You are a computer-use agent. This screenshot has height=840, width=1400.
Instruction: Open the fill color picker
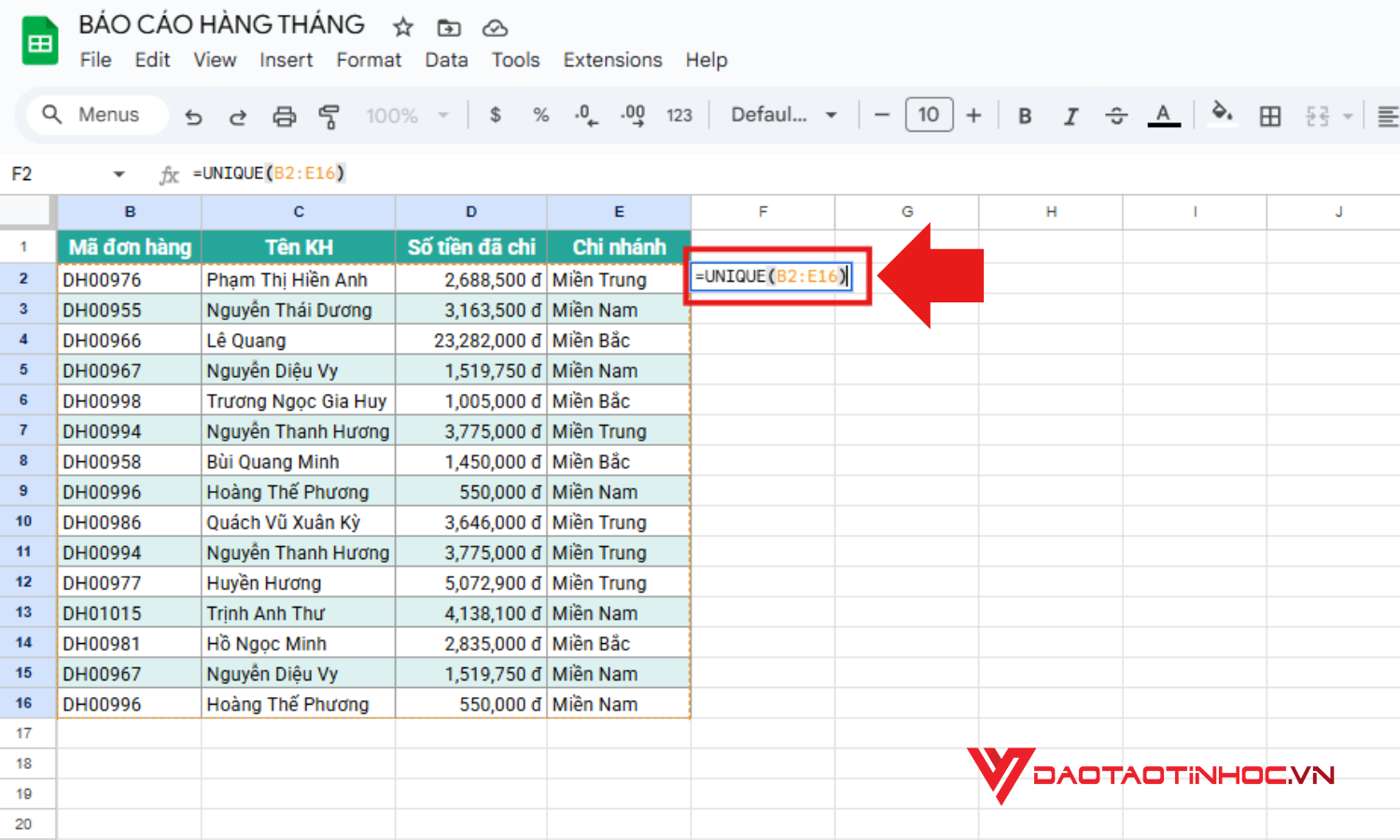point(1222,114)
